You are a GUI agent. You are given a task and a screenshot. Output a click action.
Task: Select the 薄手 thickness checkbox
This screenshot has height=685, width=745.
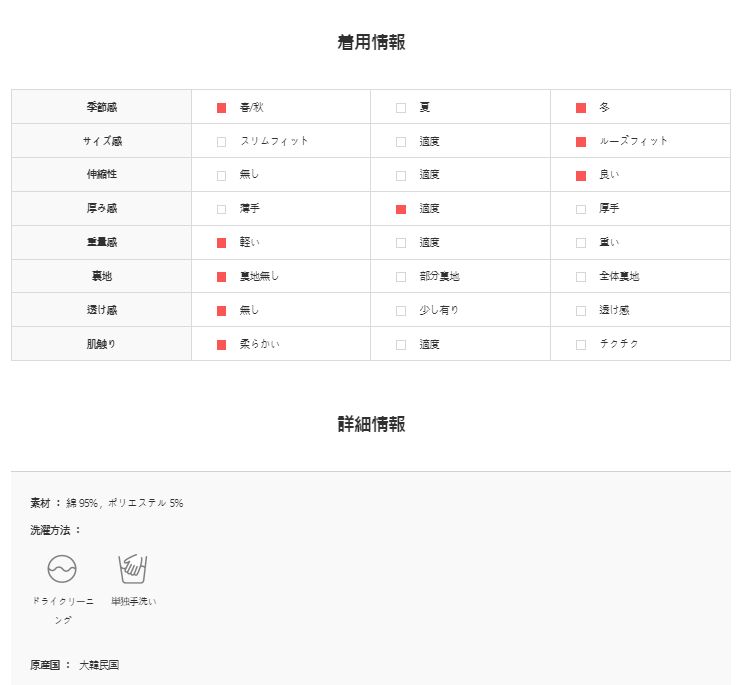pyautogui.click(x=221, y=209)
